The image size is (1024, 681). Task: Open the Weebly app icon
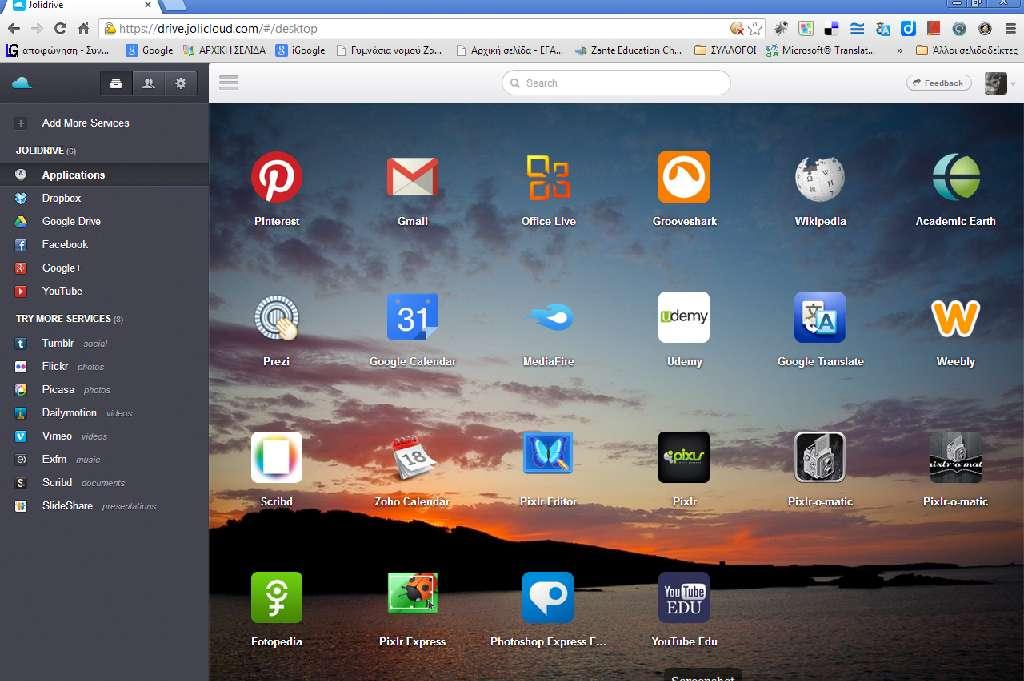point(955,318)
